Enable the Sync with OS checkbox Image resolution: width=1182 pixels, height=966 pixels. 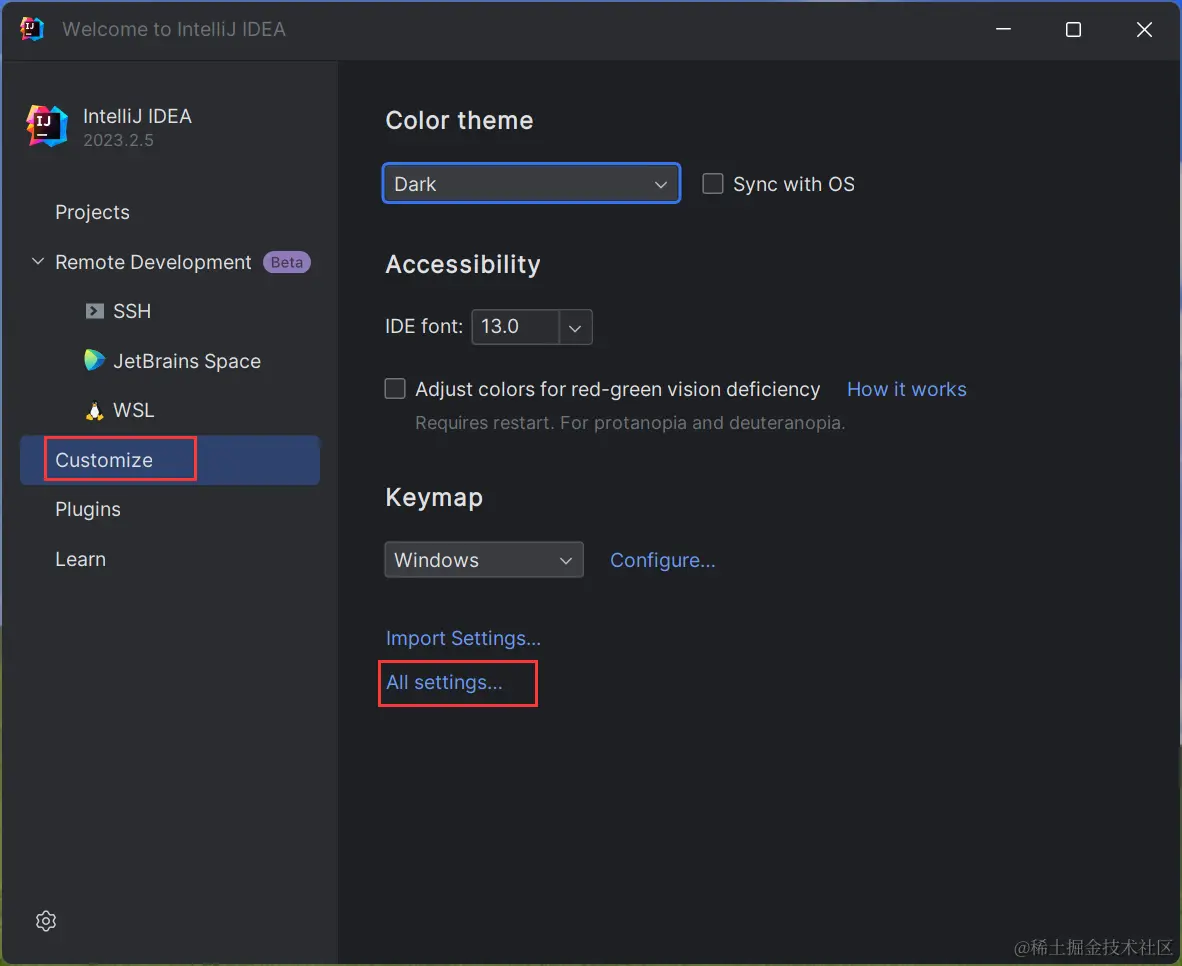712,184
